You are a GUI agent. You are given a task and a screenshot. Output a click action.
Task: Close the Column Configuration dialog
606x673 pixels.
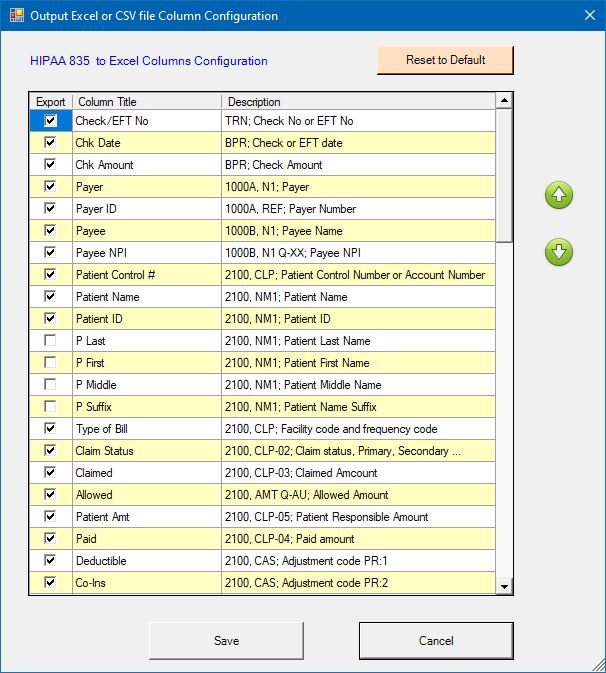tap(590, 15)
